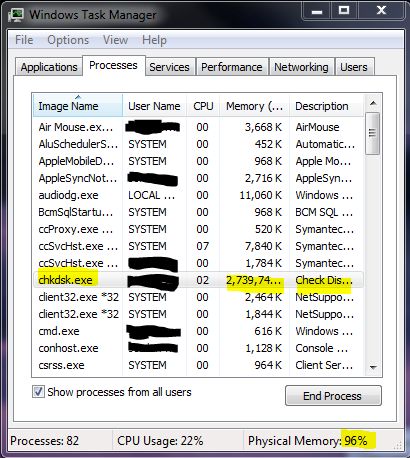Viewport: 410px width, 458px height.
Task: Click the AirMouse description cell
Action: (x=317, y=127)
